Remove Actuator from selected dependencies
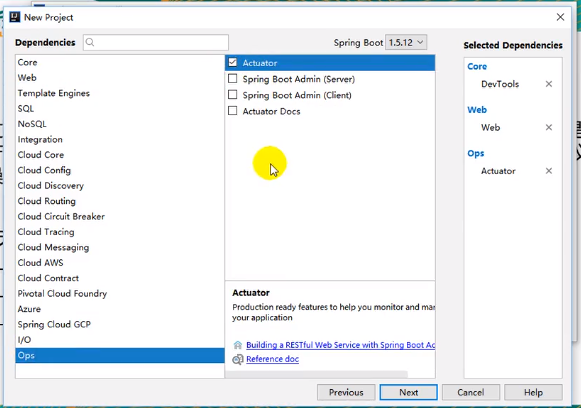 pos(549,171)
